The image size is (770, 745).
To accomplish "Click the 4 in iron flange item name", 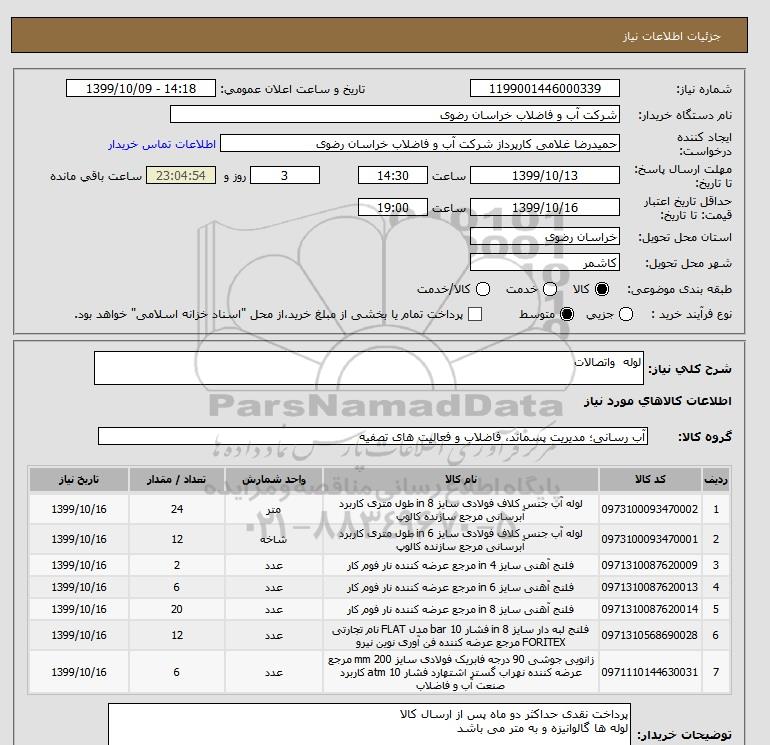I will click(x=461, y=566).
